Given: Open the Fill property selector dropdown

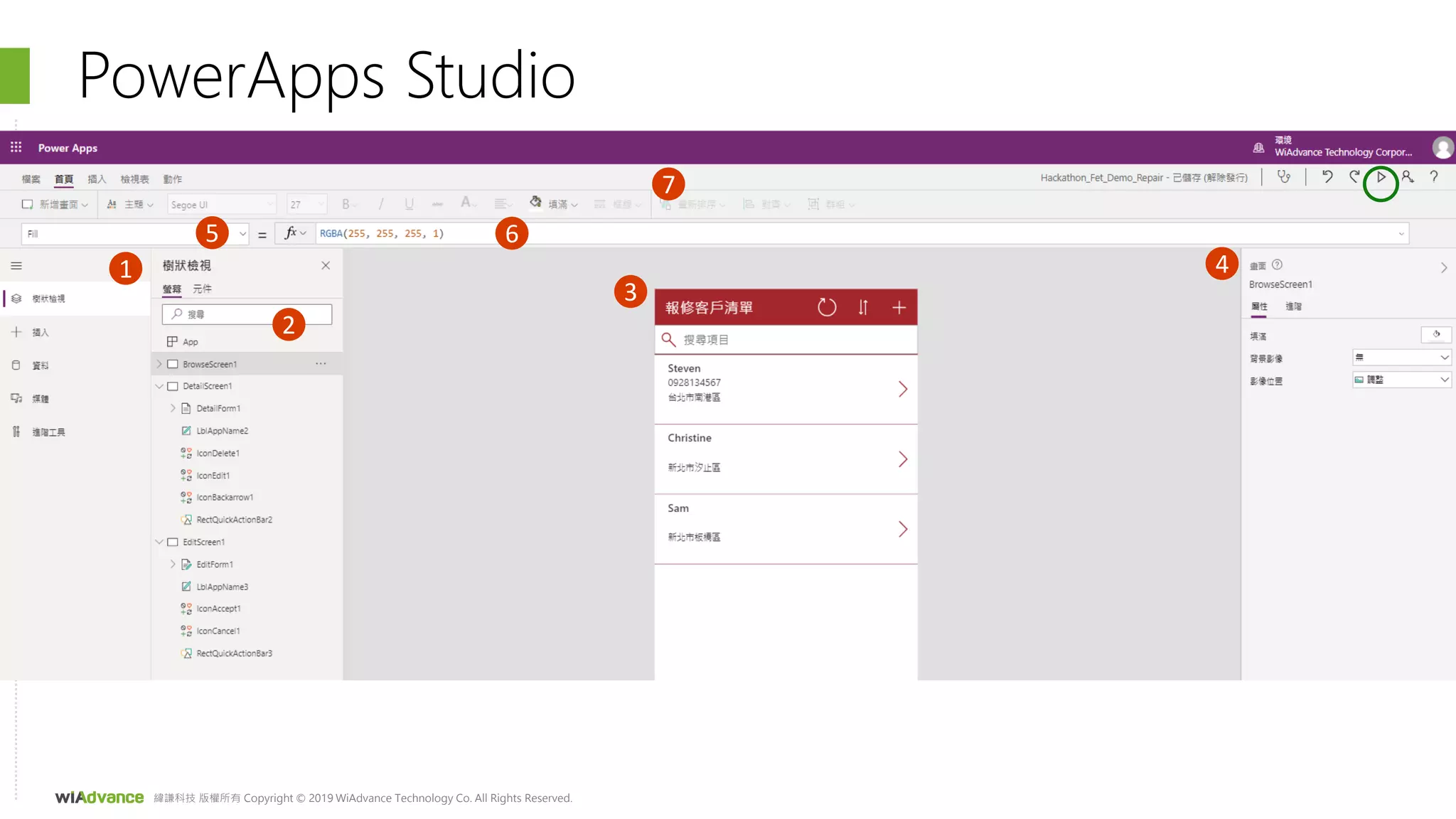Looking at the screenshot, I should 135,233.
